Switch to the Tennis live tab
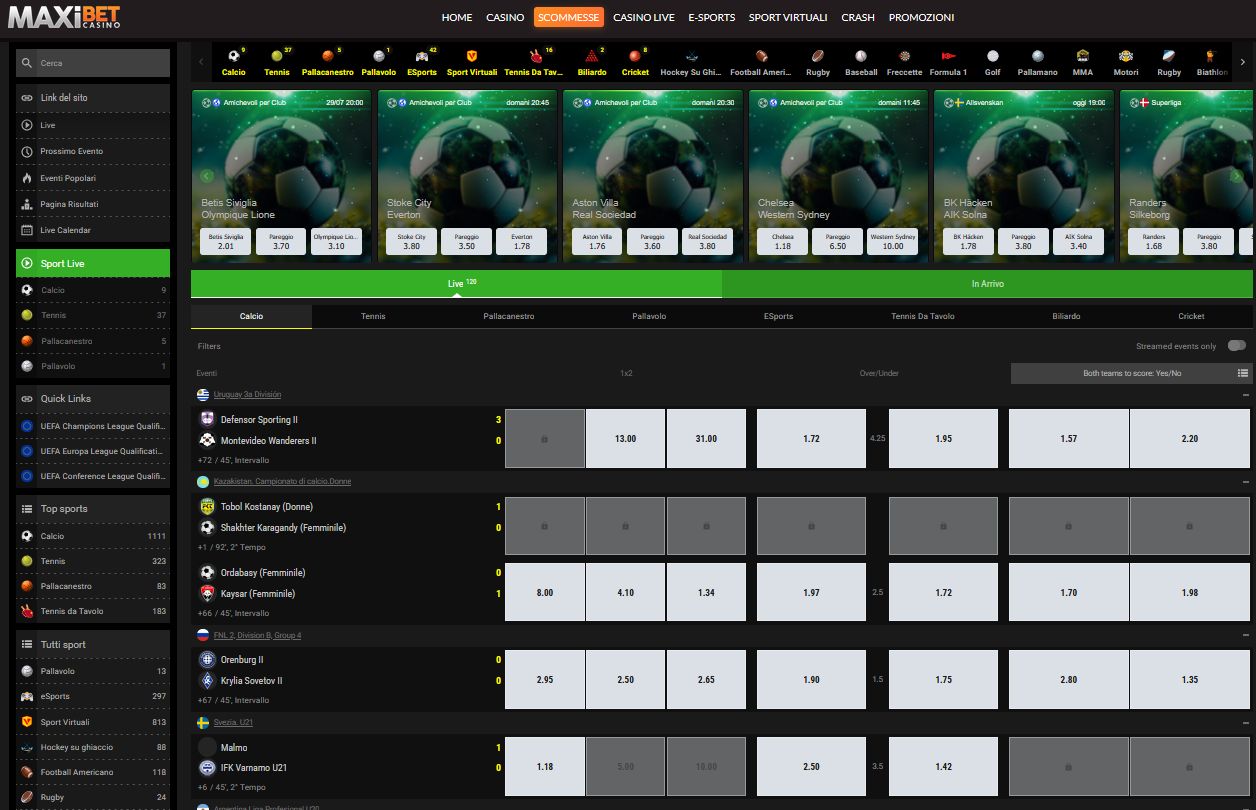This screenshot has width=1256, height=810. pos(373,316)
